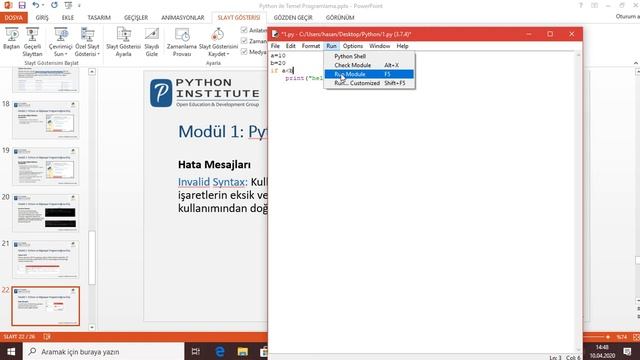Viewport: 640px width, 360px height.
Task: Select Check Module menu entry
Action: (369, 65)
